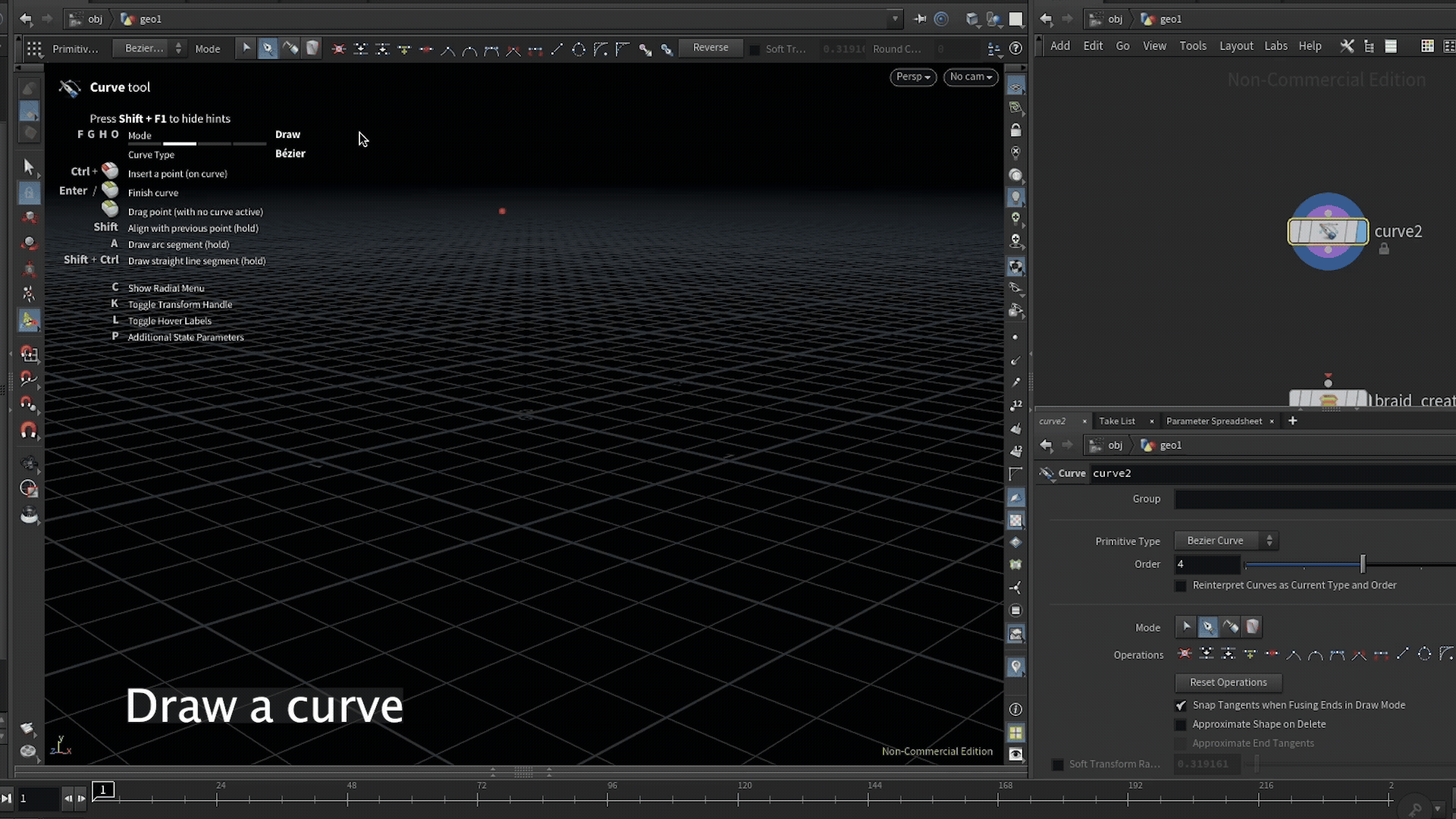Click the Reset Operations button
The width and height of the screenshot is (1456, 819).
coord(1228,682)
